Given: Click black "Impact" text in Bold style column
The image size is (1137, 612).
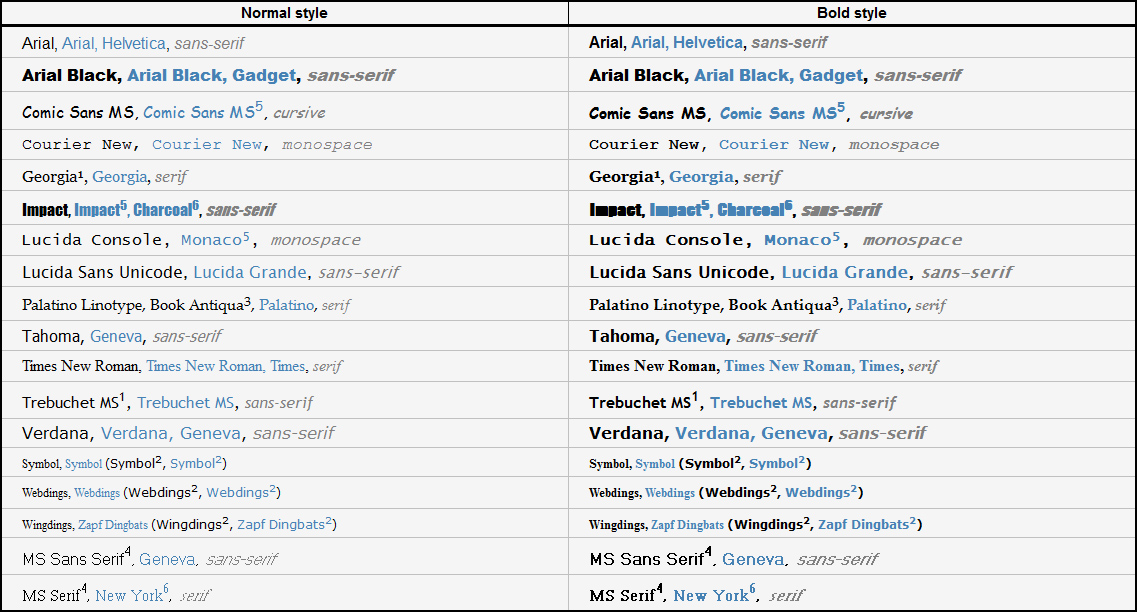Looking at the screenshot, I should pos(615,210).
